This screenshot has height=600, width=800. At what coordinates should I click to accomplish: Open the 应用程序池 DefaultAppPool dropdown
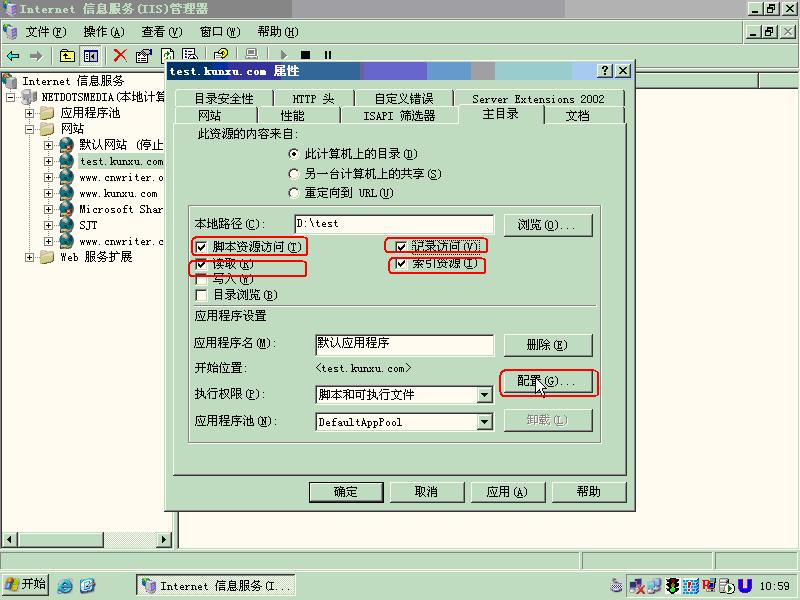point(484,422)
